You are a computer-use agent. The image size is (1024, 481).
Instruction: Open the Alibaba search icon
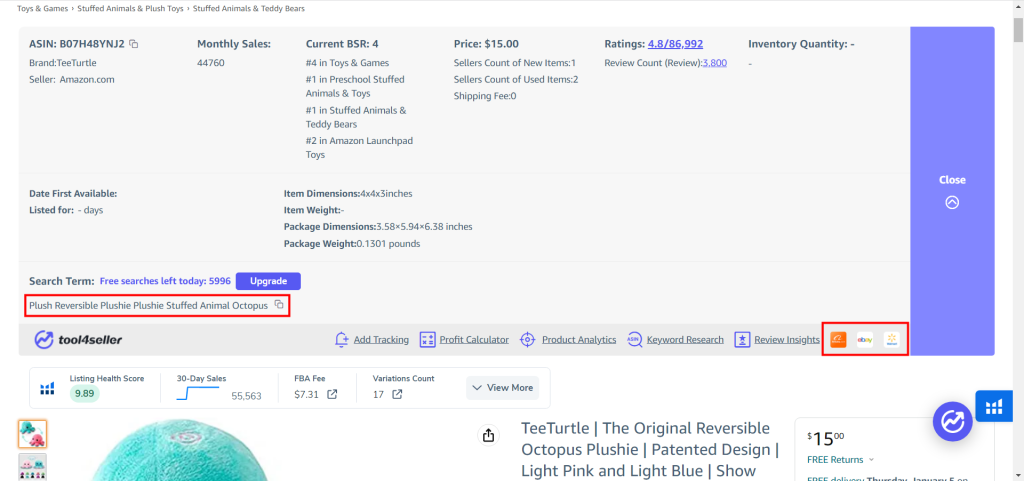pos(838,339)
